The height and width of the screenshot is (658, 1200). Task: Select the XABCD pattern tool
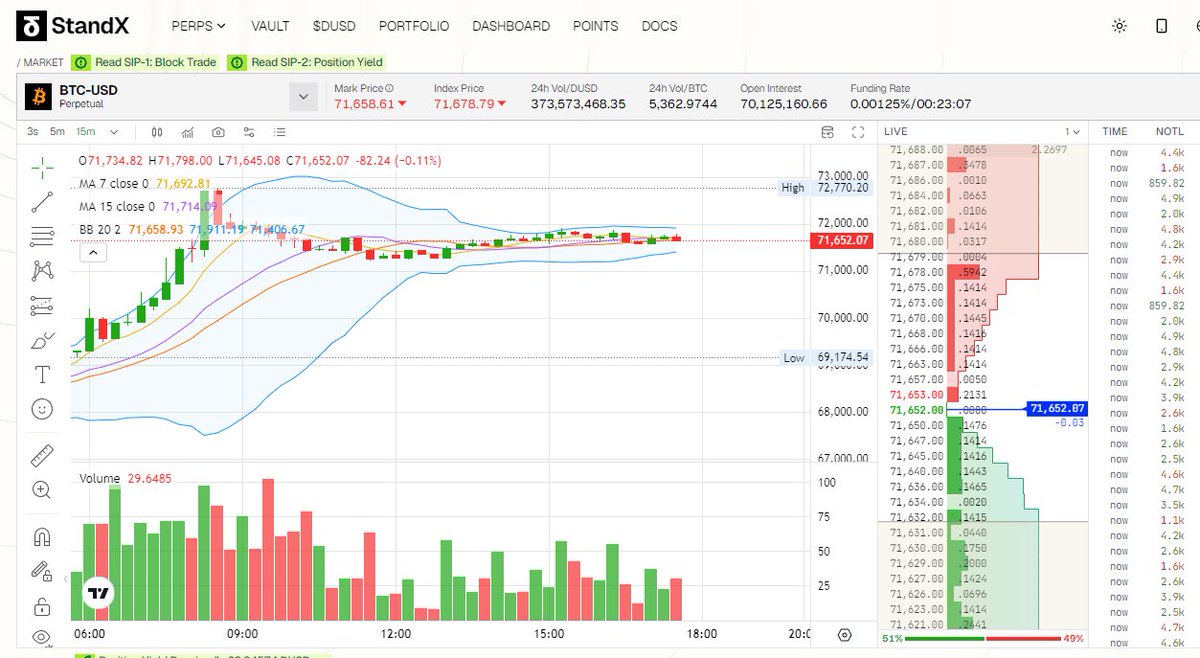[x=42, y=270]
